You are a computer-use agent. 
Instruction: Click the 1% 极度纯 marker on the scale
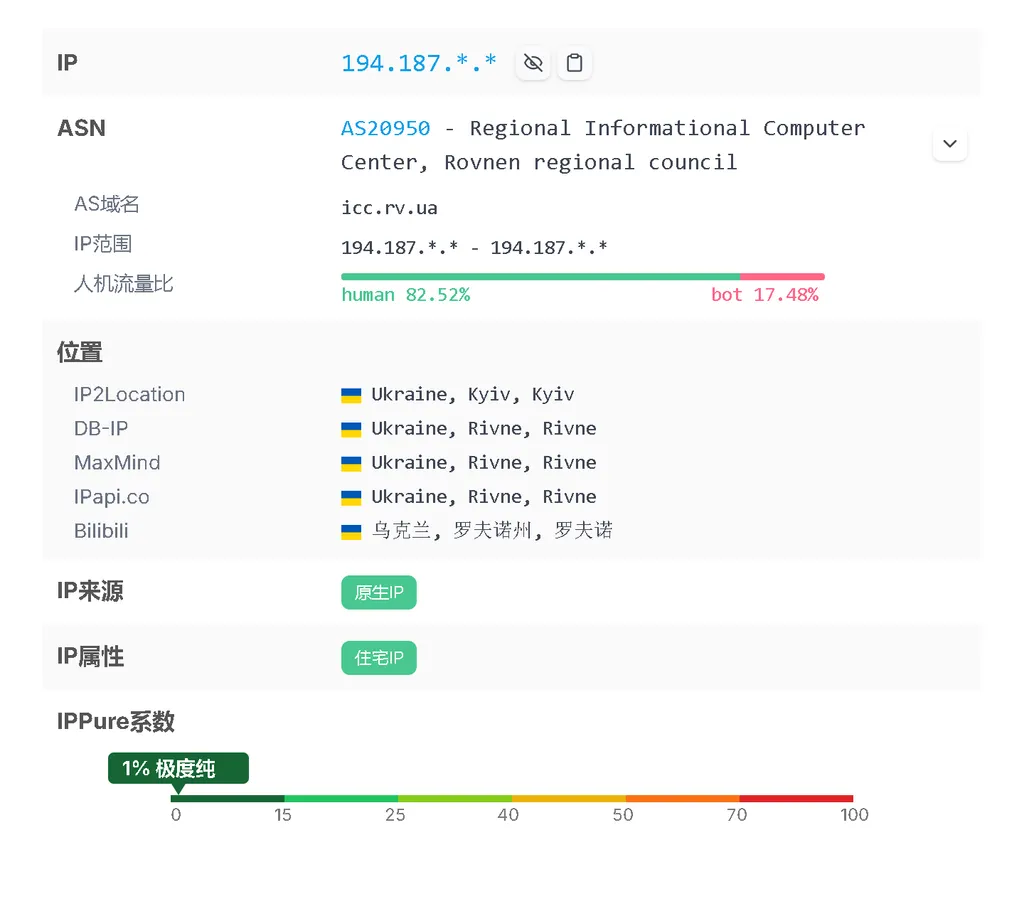(x=178, y=768)
